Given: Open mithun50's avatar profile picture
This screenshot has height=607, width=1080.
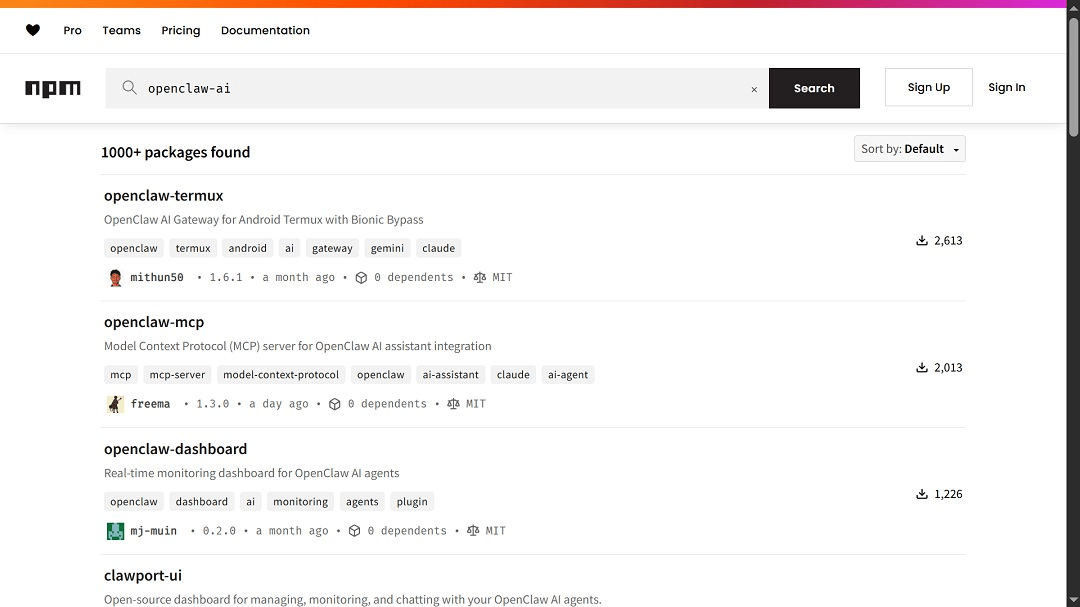Looking at the screenshot, I should pos(115,277).
